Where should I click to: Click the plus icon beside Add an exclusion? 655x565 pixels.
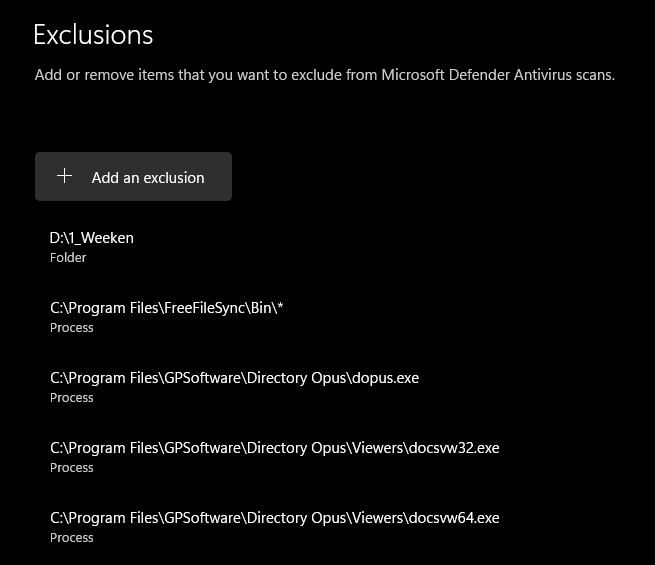point(64,176)
